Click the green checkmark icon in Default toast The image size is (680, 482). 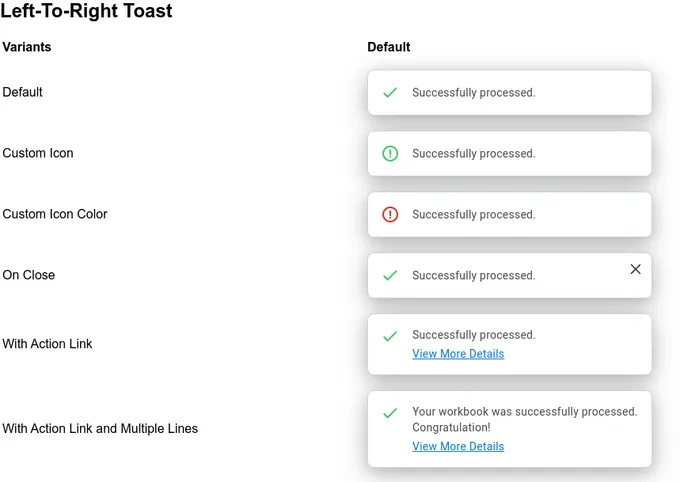390,92
